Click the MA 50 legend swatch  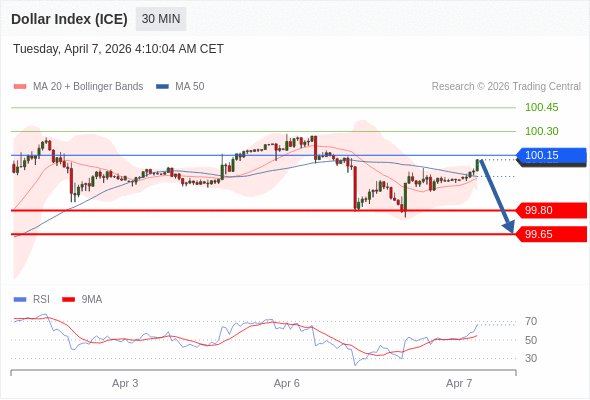[x=162, y=87]
